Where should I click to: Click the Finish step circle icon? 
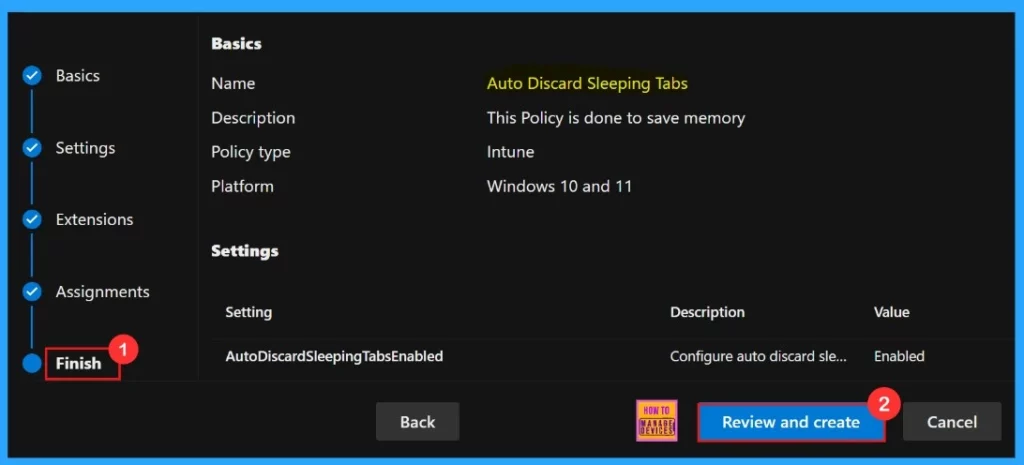tap(32, 363)
